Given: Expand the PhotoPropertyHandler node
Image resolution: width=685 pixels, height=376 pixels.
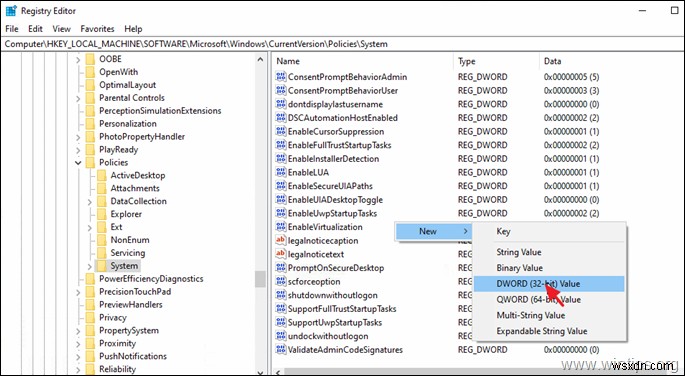Looking at the screenshot, I should click(78, 137).
